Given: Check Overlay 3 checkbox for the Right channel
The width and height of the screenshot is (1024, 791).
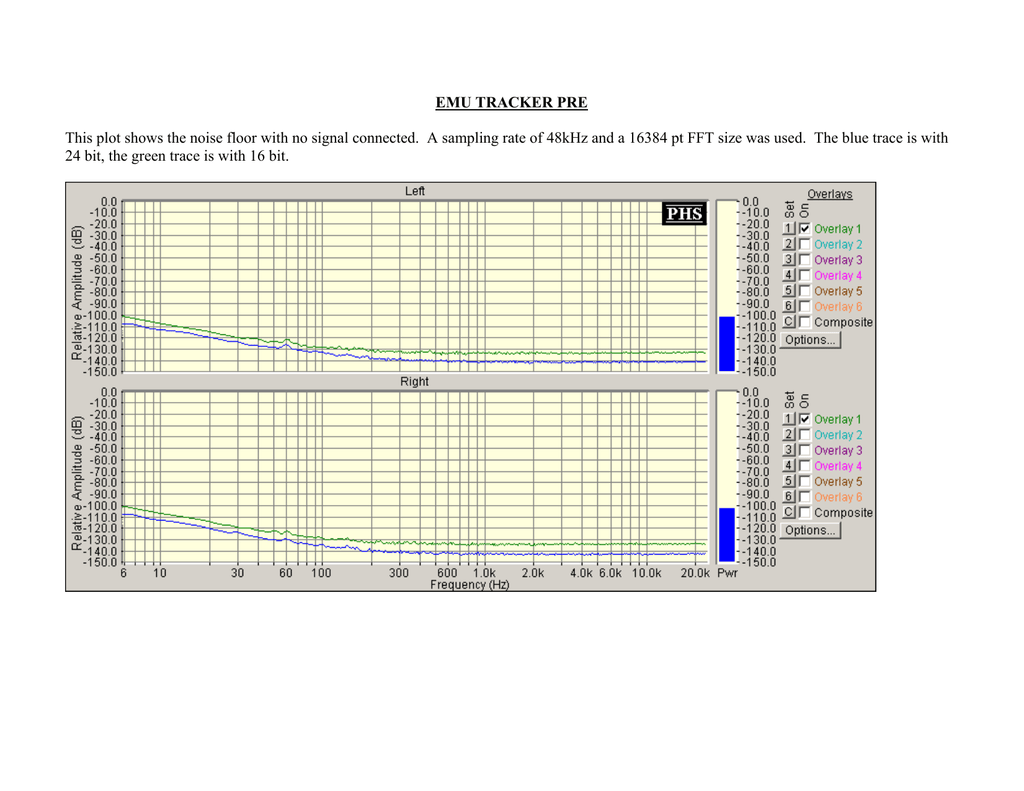Looking at the screenshot, I should (x=805, y=450).
